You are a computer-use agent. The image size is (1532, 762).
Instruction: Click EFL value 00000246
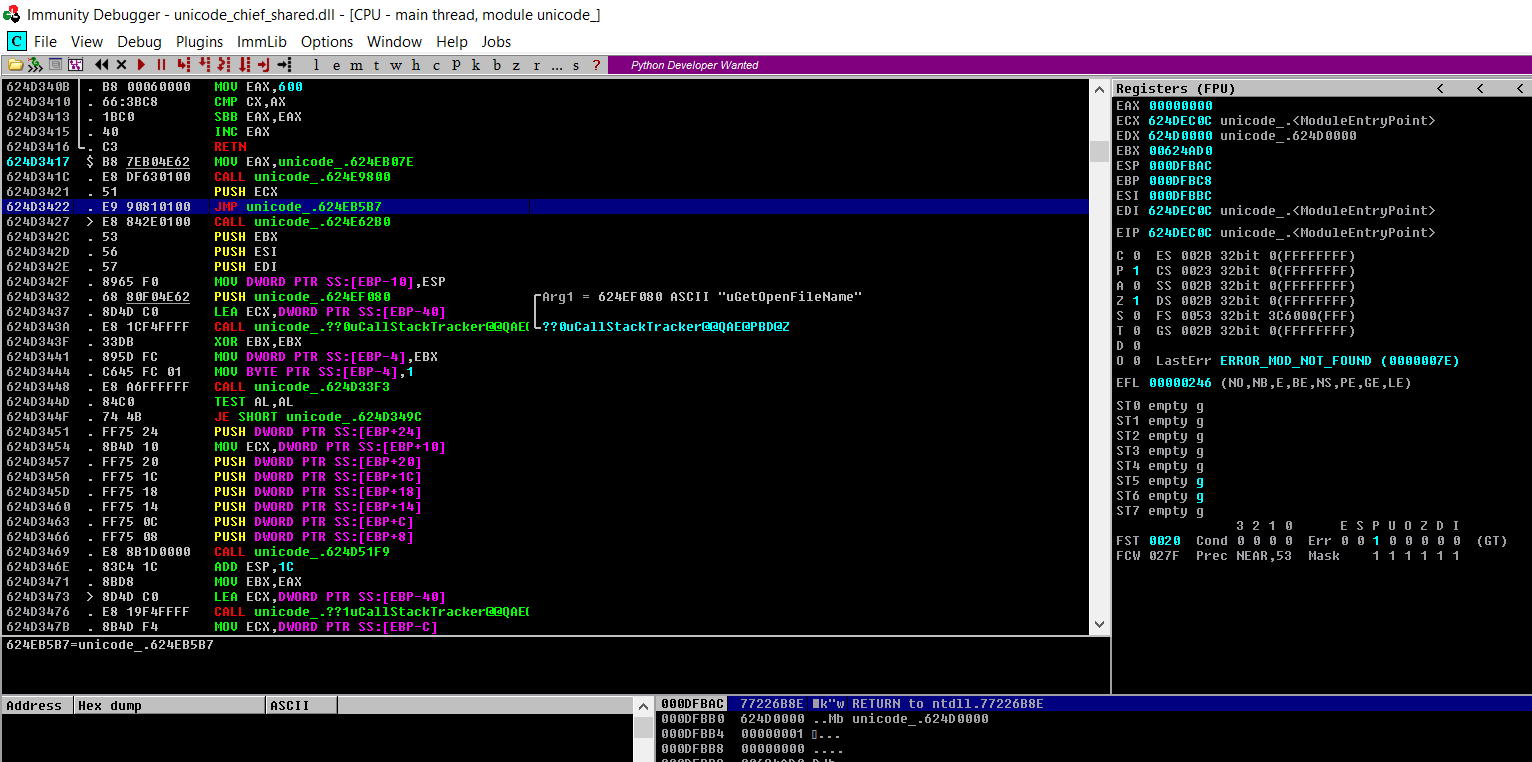pos(1180,382)
